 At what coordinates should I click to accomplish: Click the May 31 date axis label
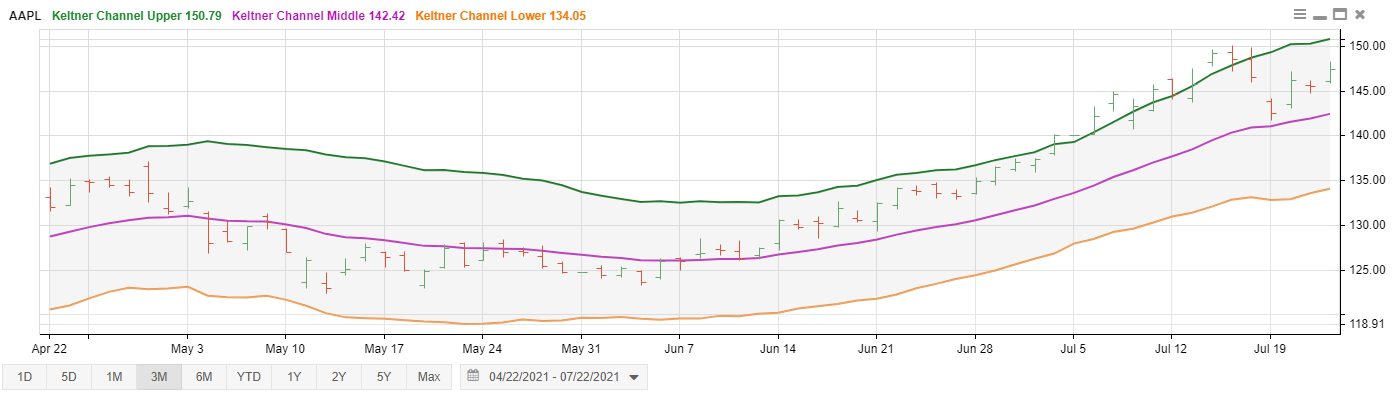click(x=581, y=349)
